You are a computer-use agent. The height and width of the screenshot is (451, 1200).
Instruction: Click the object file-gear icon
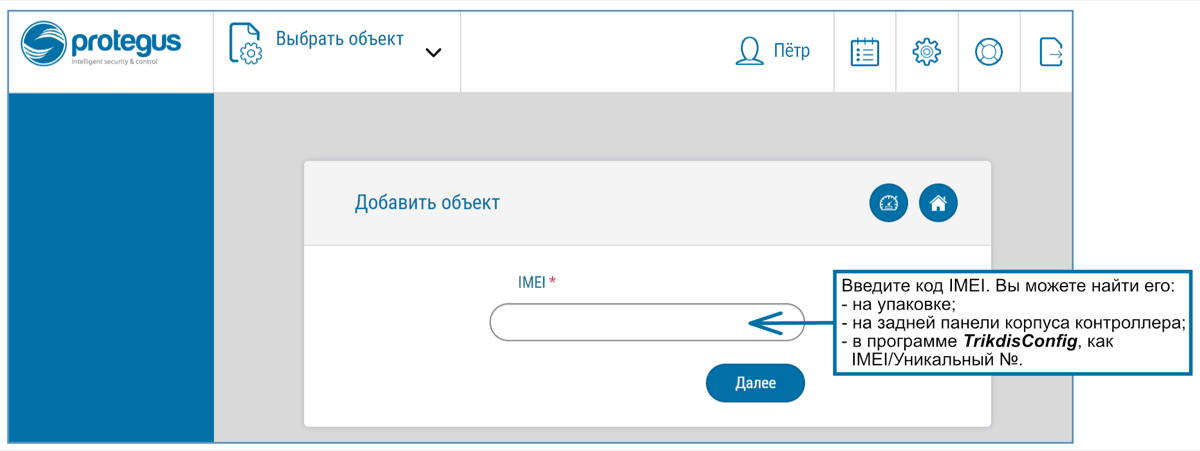245,44
